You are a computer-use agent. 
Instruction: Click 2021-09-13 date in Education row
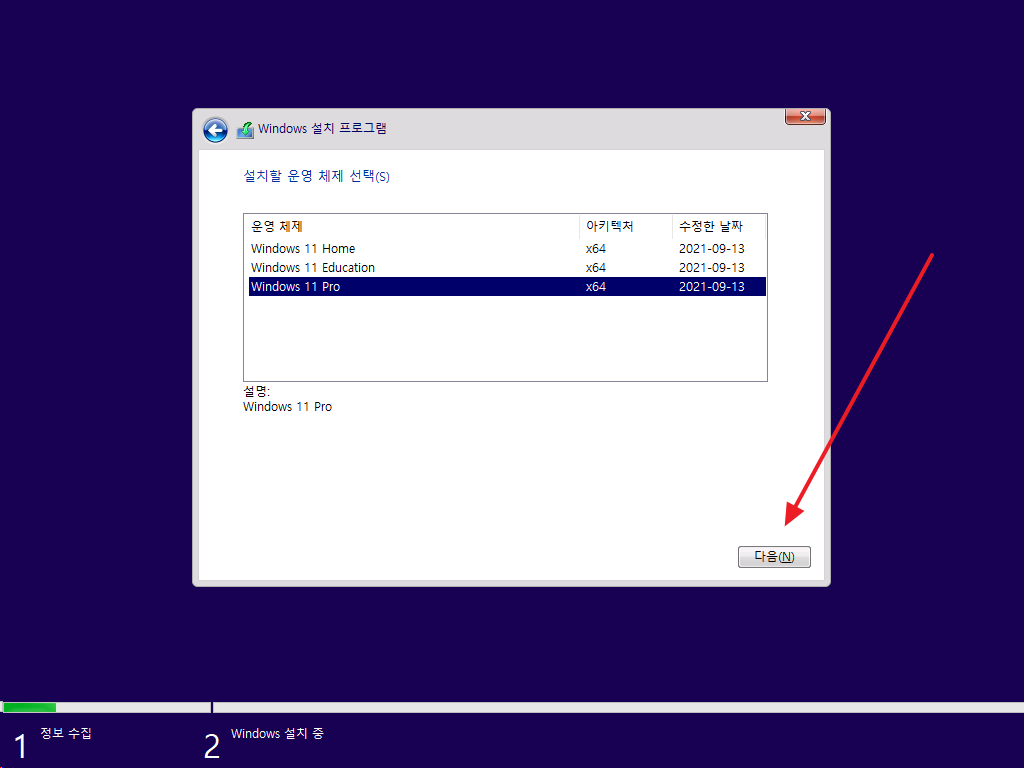click(x=711, y=268)
